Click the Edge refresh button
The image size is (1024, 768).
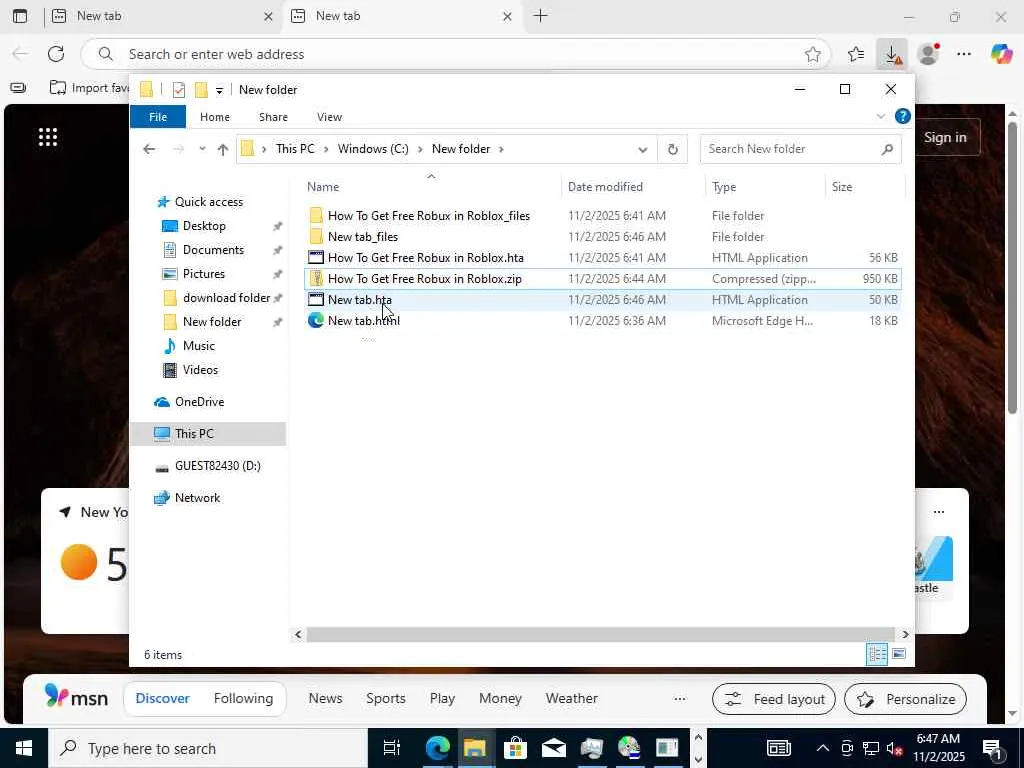pos(56,54)
